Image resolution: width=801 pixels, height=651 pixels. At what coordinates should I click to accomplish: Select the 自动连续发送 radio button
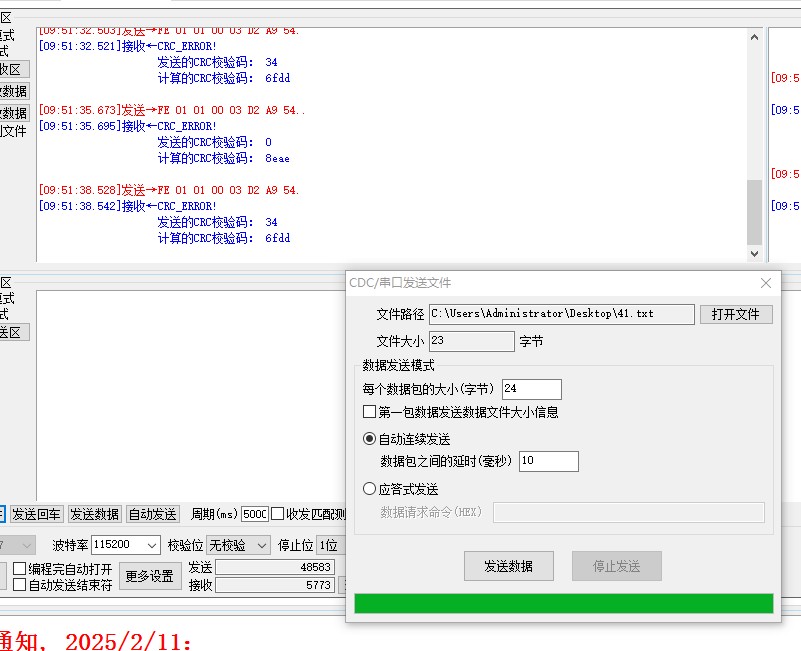pos(369,439)
